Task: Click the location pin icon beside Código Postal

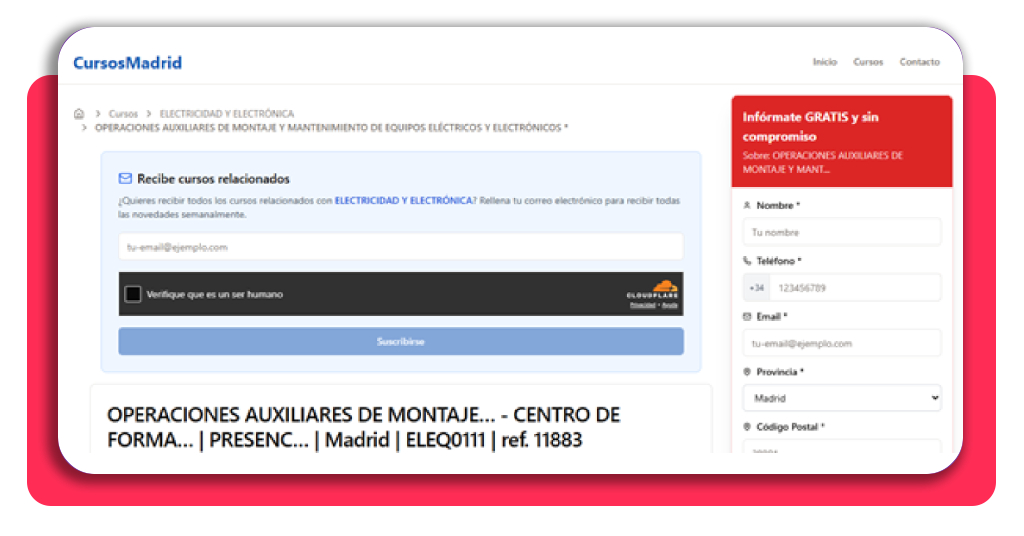Action: point(747,426)
